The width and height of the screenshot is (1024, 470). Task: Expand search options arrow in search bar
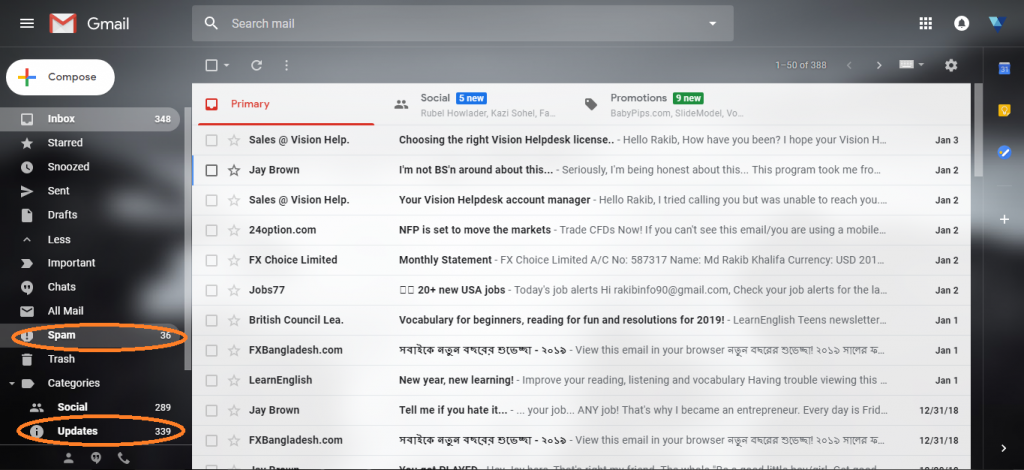coord(713,23)
